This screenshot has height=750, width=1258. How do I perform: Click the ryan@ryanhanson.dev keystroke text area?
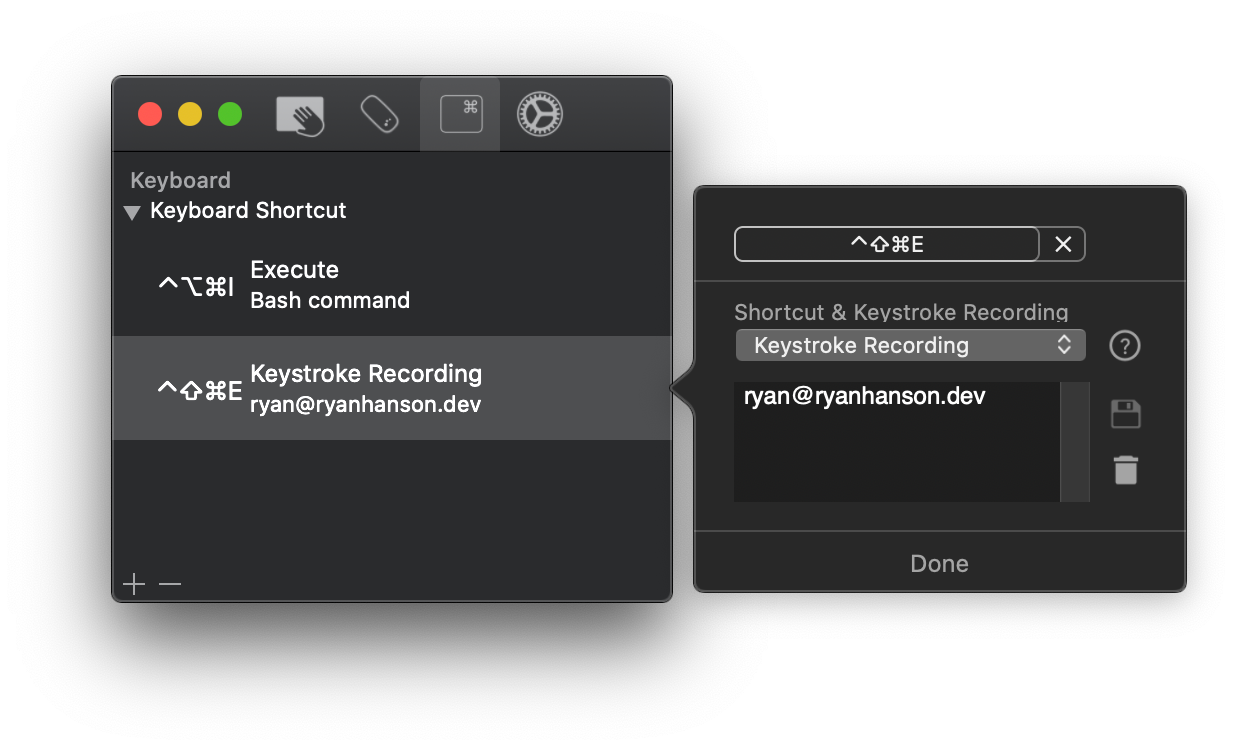[x=897, y=440]
